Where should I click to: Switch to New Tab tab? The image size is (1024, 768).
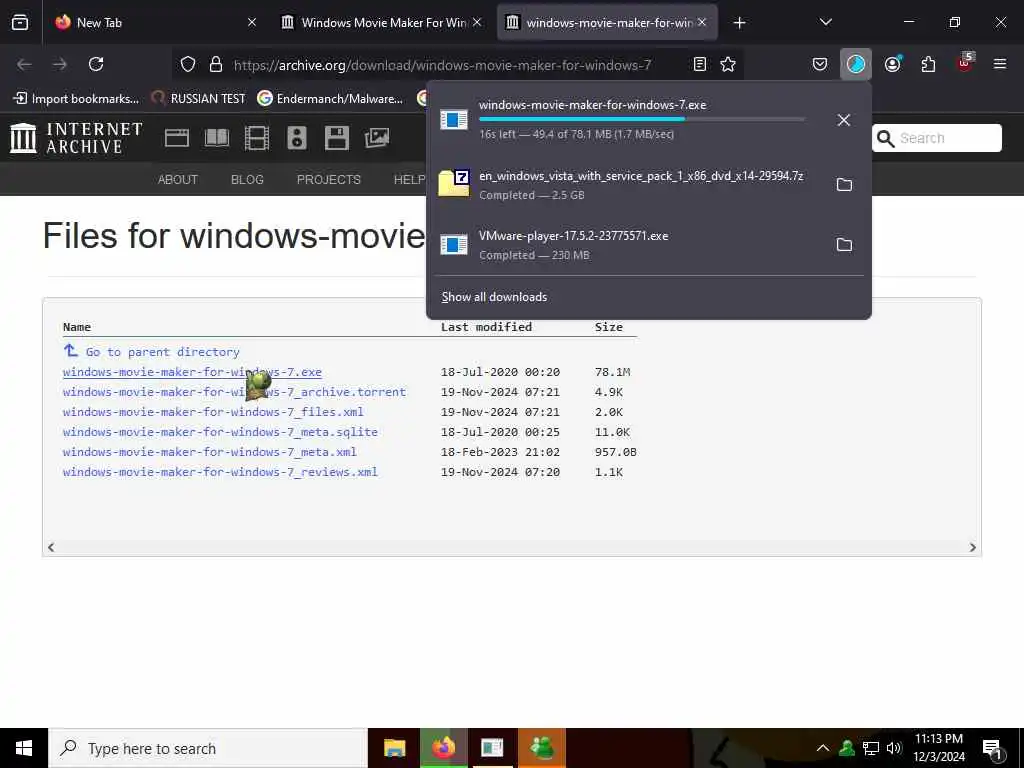click(150, 22)
